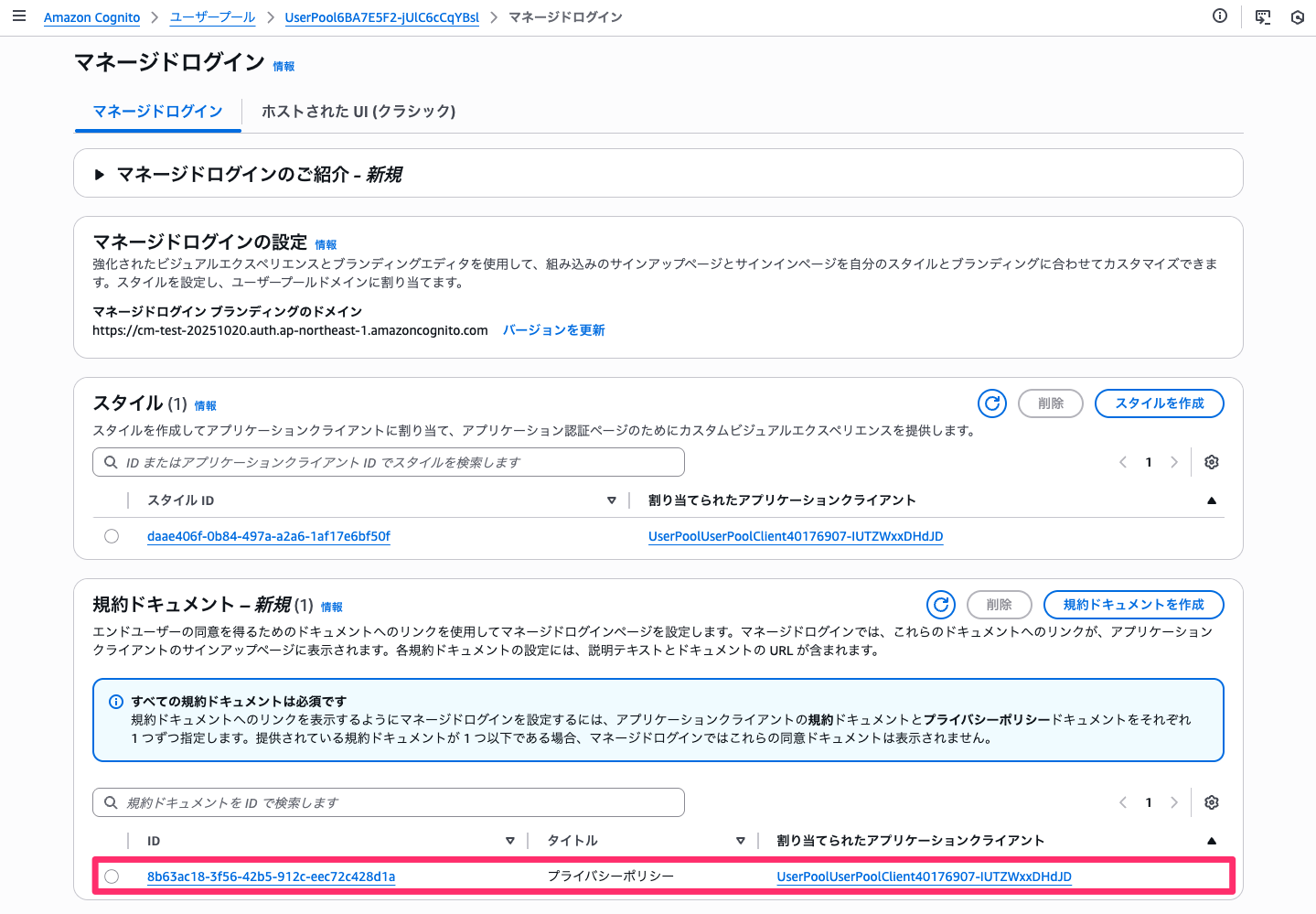
Task: Open the hamburger navigation menu
Action: click(x=19, y=16)
